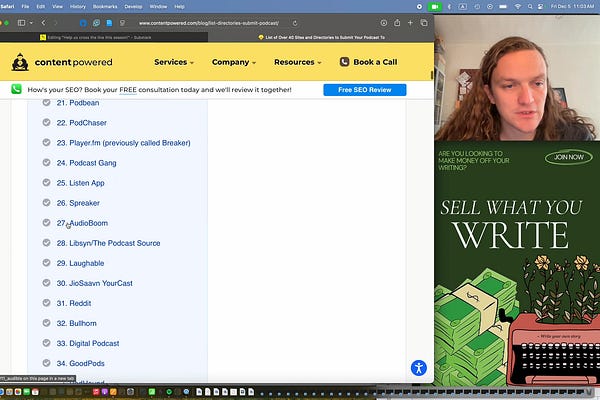Open the accessibility widget button
Screen dimensions: 600x400
[x=419, y=368]
